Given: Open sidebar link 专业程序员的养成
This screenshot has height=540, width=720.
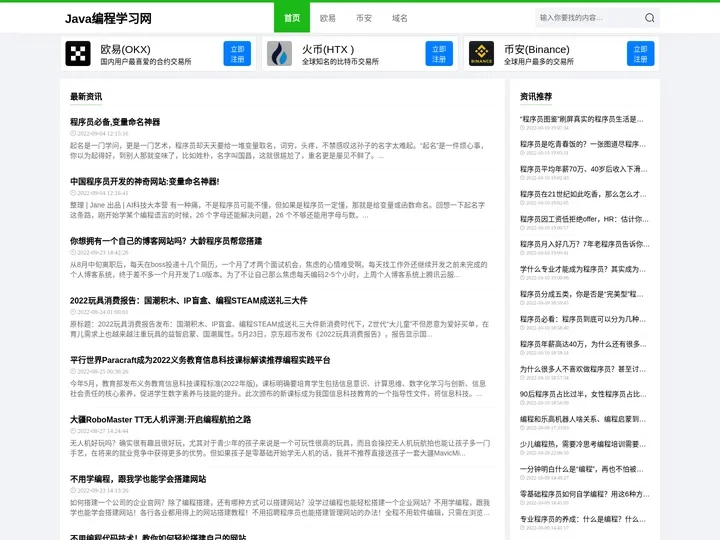Looking at the screenshot, I should pos(582,519).
